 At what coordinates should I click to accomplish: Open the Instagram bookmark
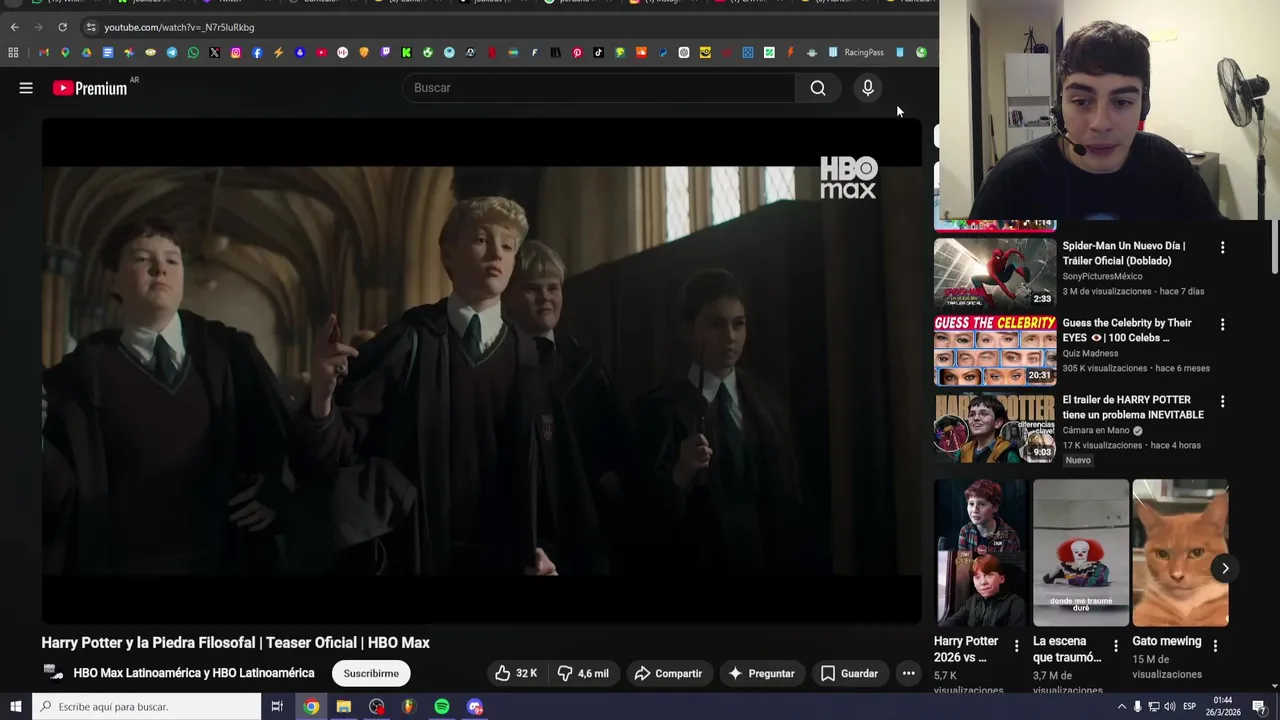point(236,52)
